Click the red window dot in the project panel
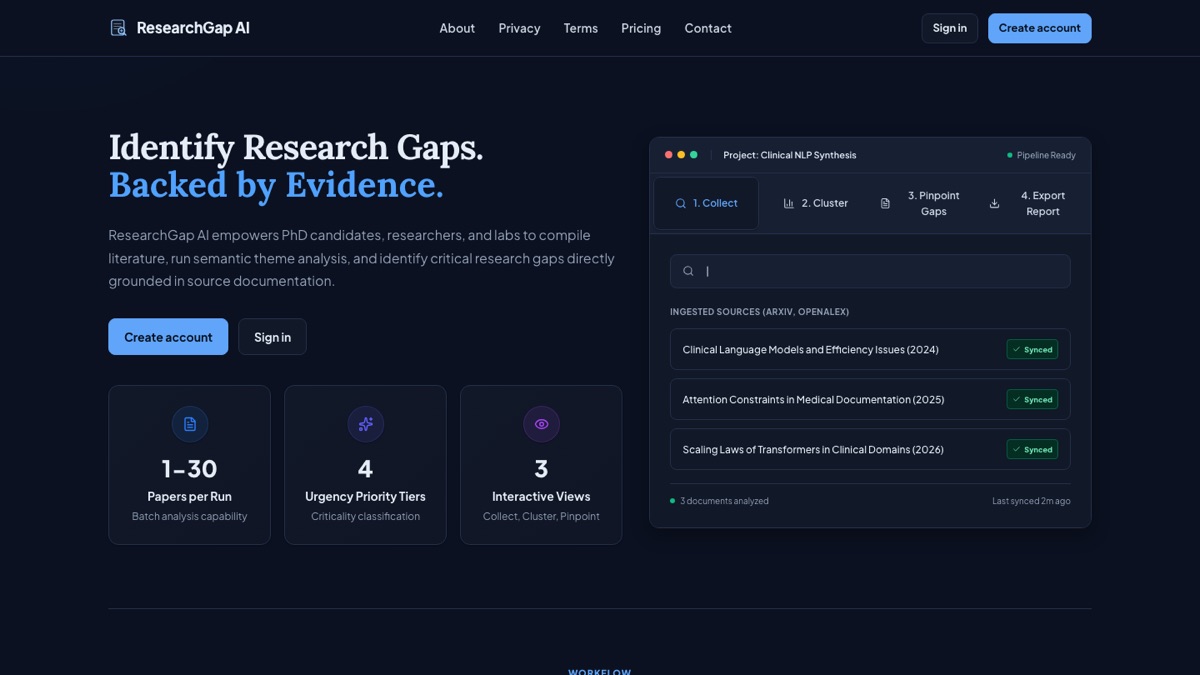The height and width of the screenshot is (675, 1200). click(x=668, y=155)
